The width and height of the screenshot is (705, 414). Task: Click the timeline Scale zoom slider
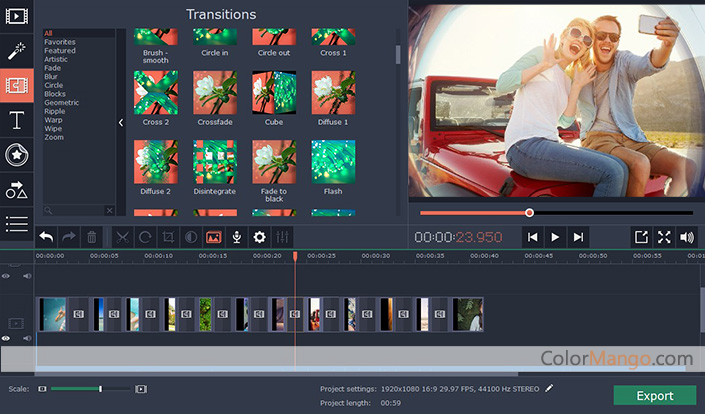click(x=90, y=388)
